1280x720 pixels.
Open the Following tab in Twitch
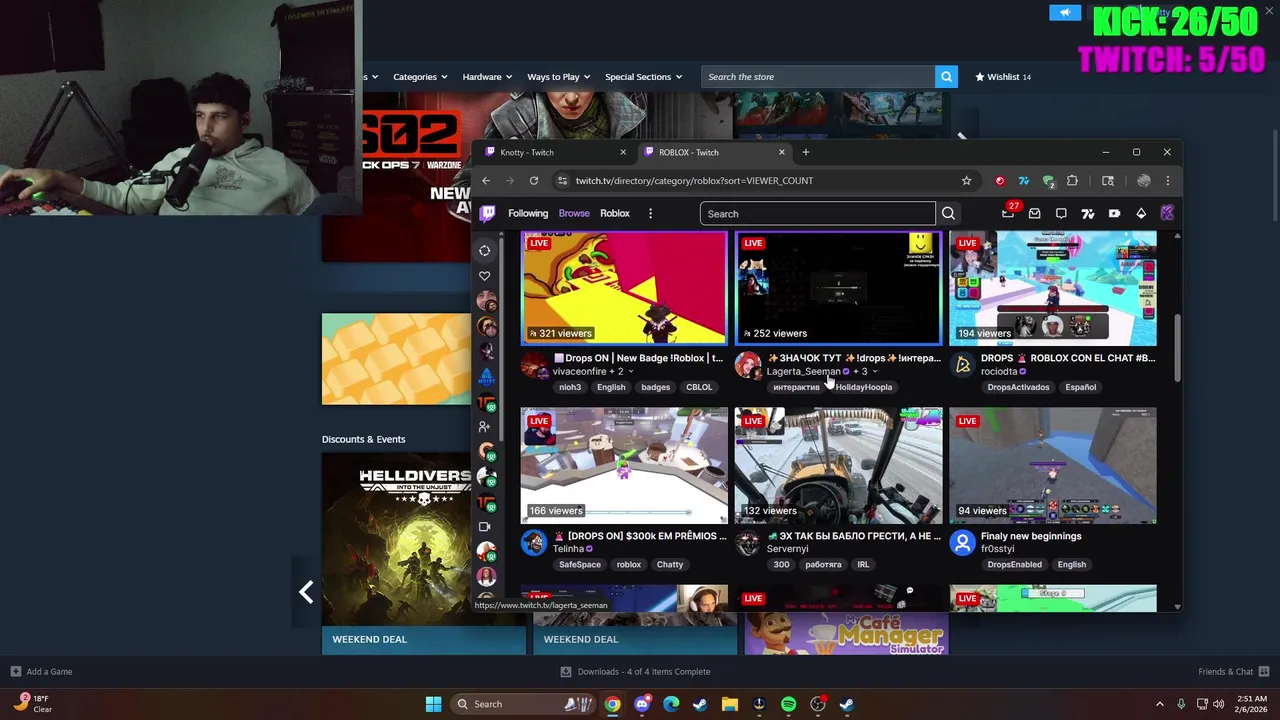pos(528,213)
